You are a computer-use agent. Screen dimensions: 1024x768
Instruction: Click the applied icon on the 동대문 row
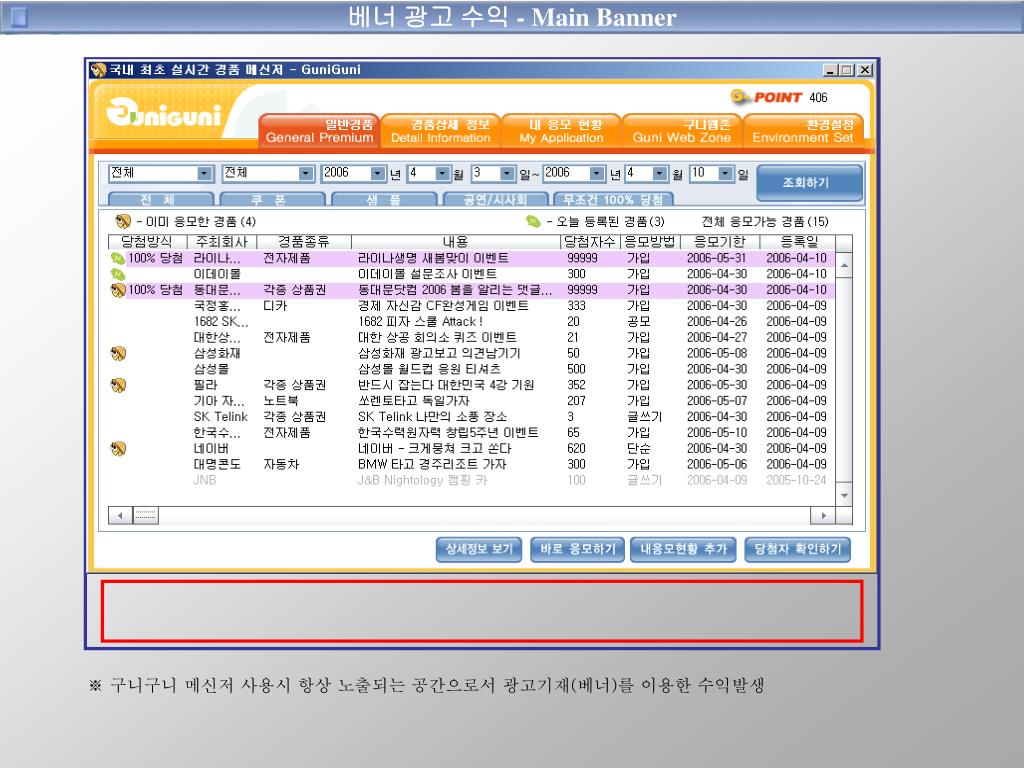pos(118,290)
